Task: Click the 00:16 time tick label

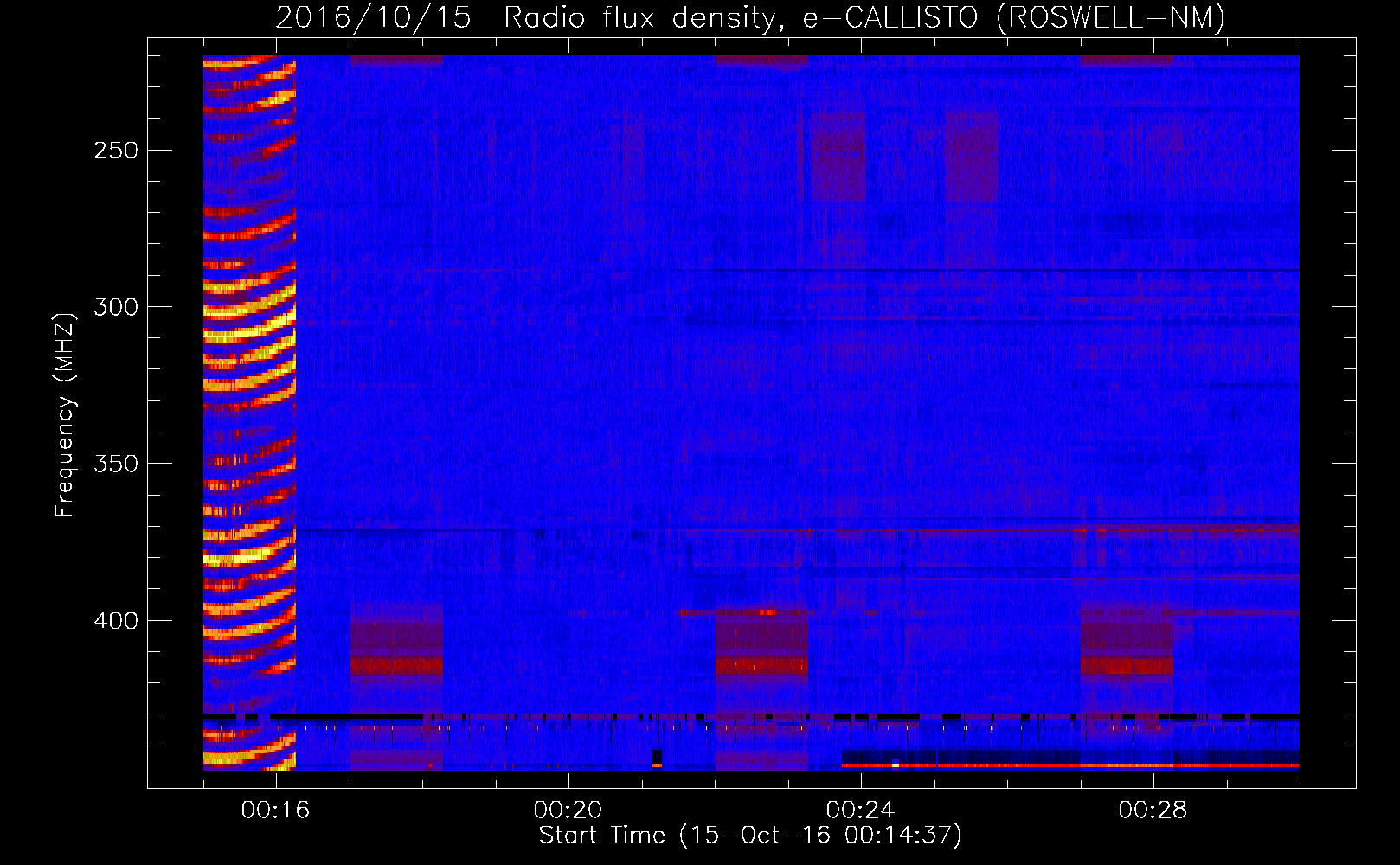Action: (275, 811)
